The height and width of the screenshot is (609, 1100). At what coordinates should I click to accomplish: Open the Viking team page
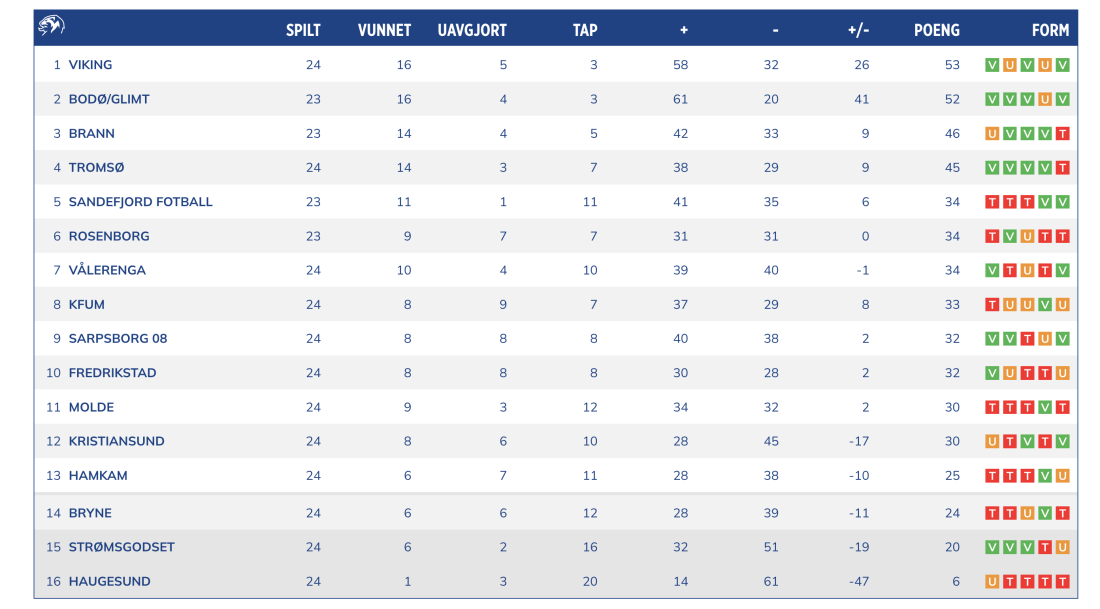[90, 64]
